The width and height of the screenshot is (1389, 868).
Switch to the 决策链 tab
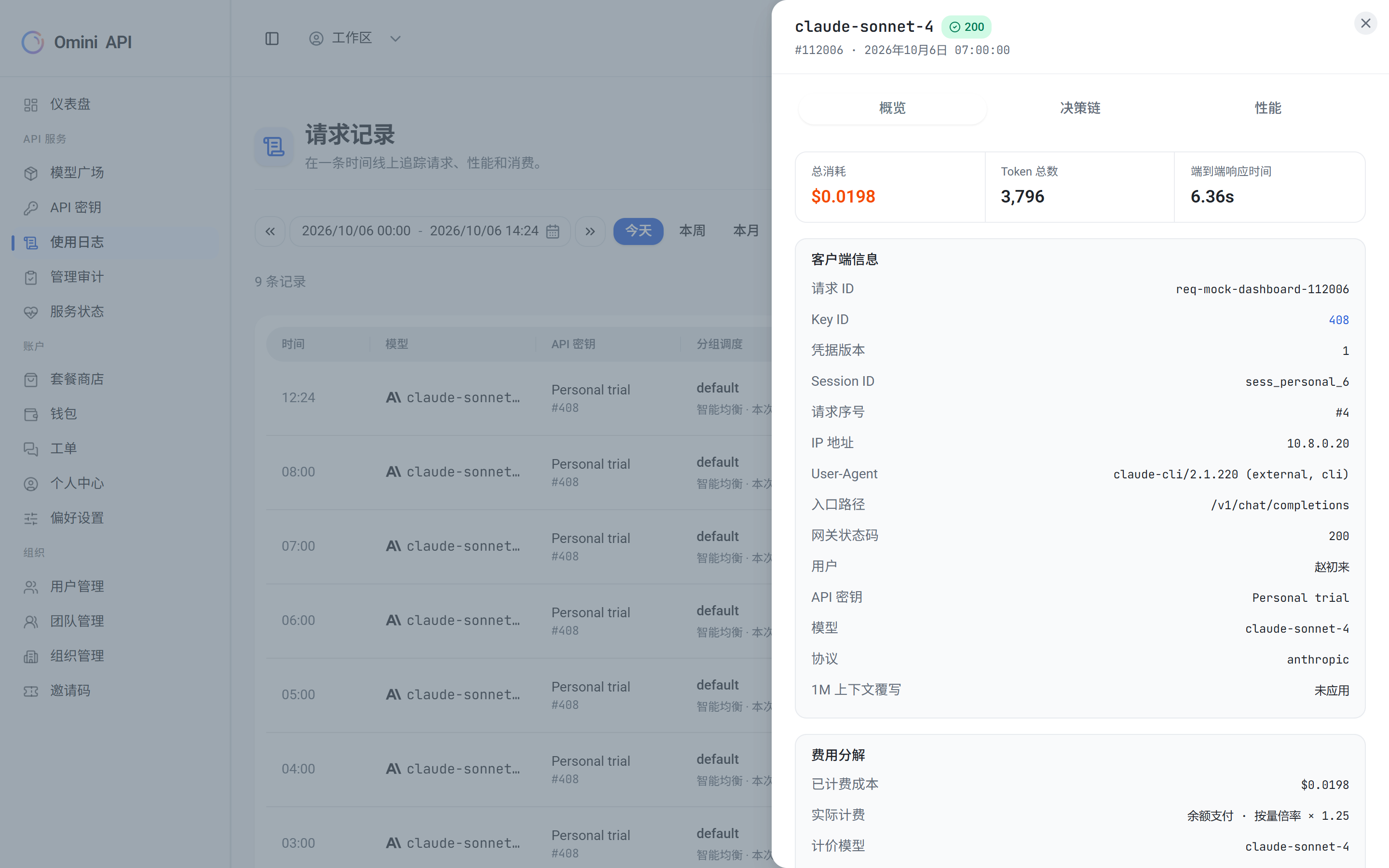click(x=1080, y=108)
